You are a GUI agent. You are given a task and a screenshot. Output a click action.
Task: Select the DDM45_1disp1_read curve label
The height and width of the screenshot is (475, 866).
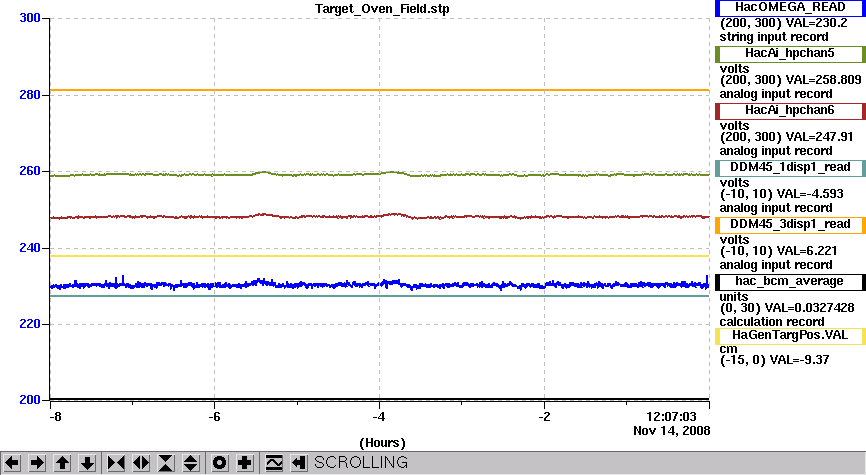[790, 167]
